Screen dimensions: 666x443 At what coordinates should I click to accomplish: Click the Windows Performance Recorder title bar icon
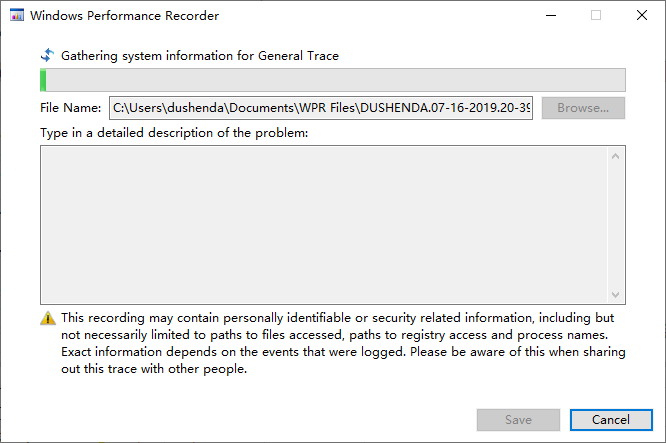[x=16, y=16]
